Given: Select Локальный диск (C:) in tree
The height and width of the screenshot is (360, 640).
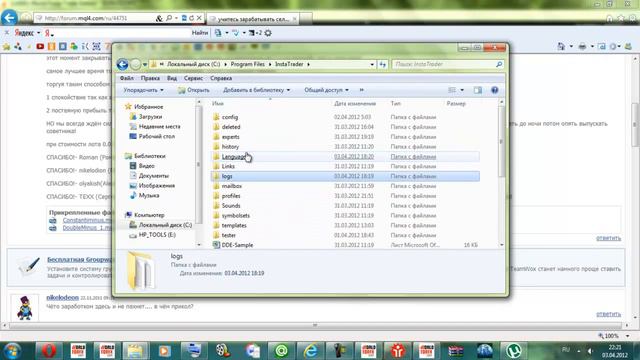Looking at the screenshot, I should [x=165, y=225].
